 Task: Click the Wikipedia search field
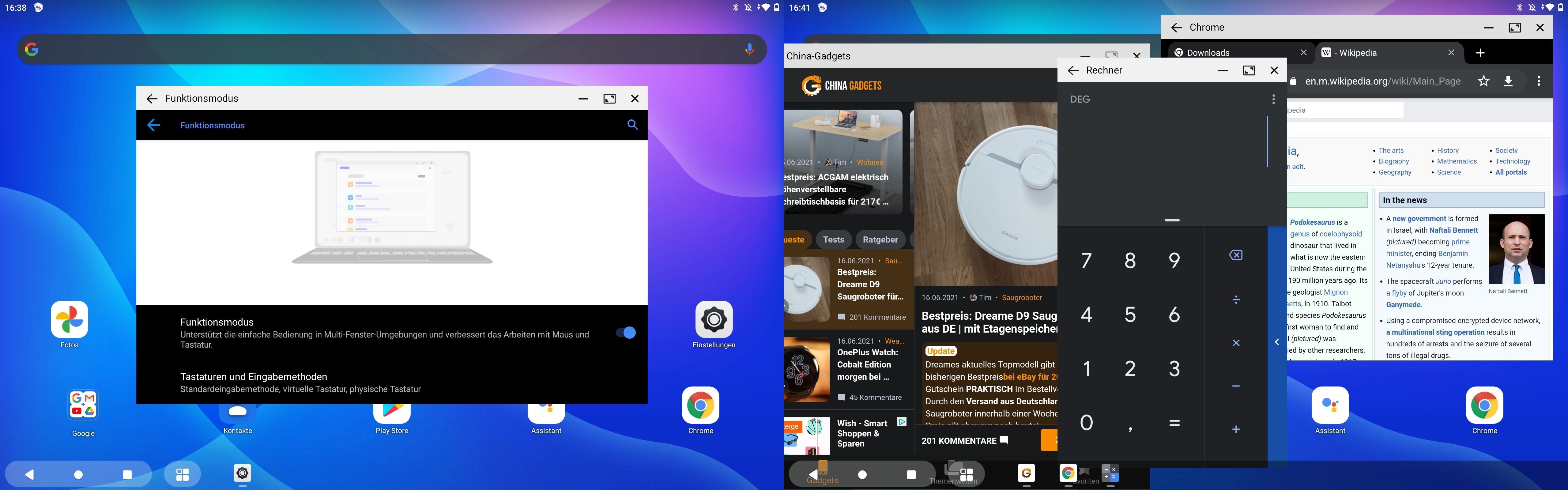click(1345, 110)
